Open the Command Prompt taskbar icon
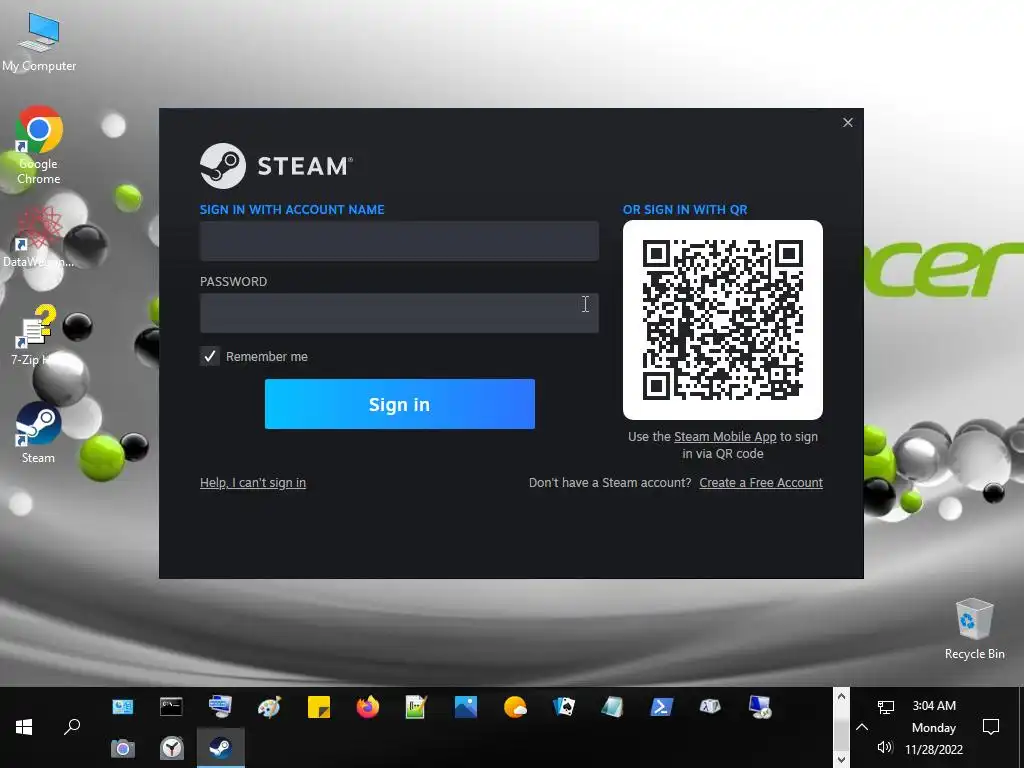Image resolution: width=1024 pixels, height=768 pixels. [171, 707]
